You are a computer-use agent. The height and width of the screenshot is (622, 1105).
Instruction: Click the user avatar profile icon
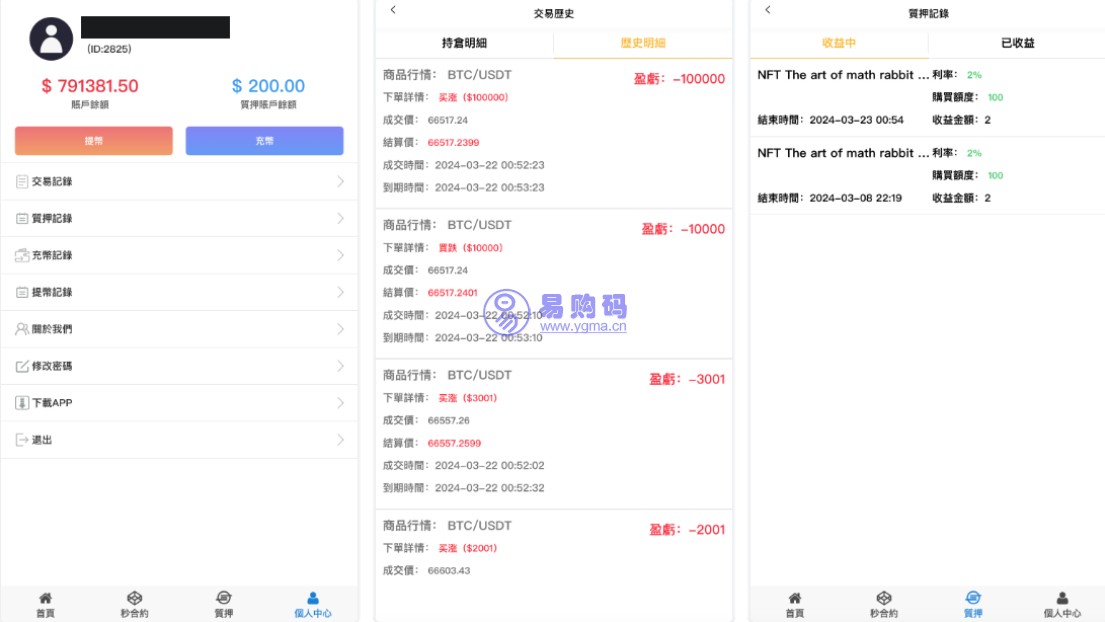click(x=51, y=39)
